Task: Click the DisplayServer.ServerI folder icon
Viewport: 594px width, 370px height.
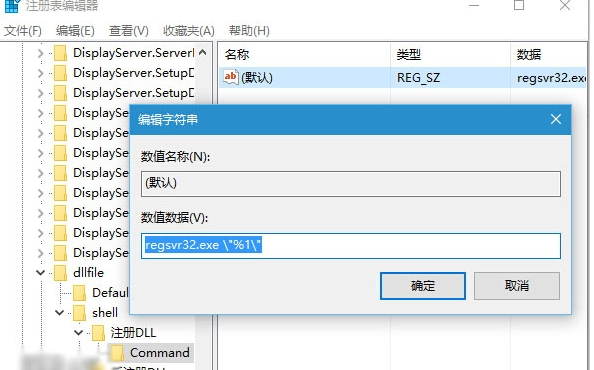Action: click(60, 53)
